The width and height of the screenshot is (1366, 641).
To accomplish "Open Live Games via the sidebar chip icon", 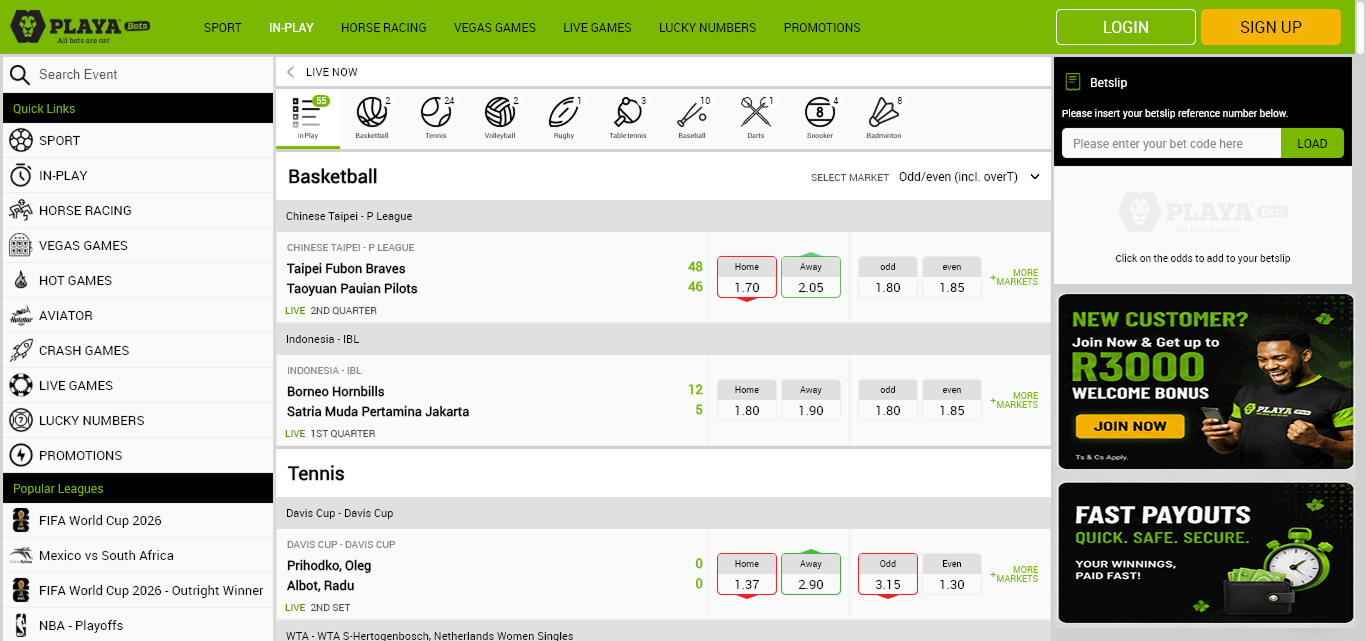I will [x=20, y=385].
